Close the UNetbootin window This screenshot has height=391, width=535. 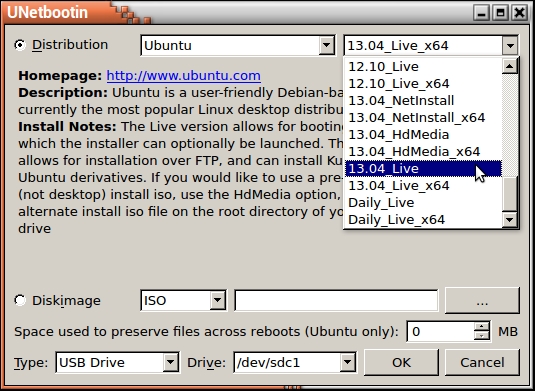point(520,13)
